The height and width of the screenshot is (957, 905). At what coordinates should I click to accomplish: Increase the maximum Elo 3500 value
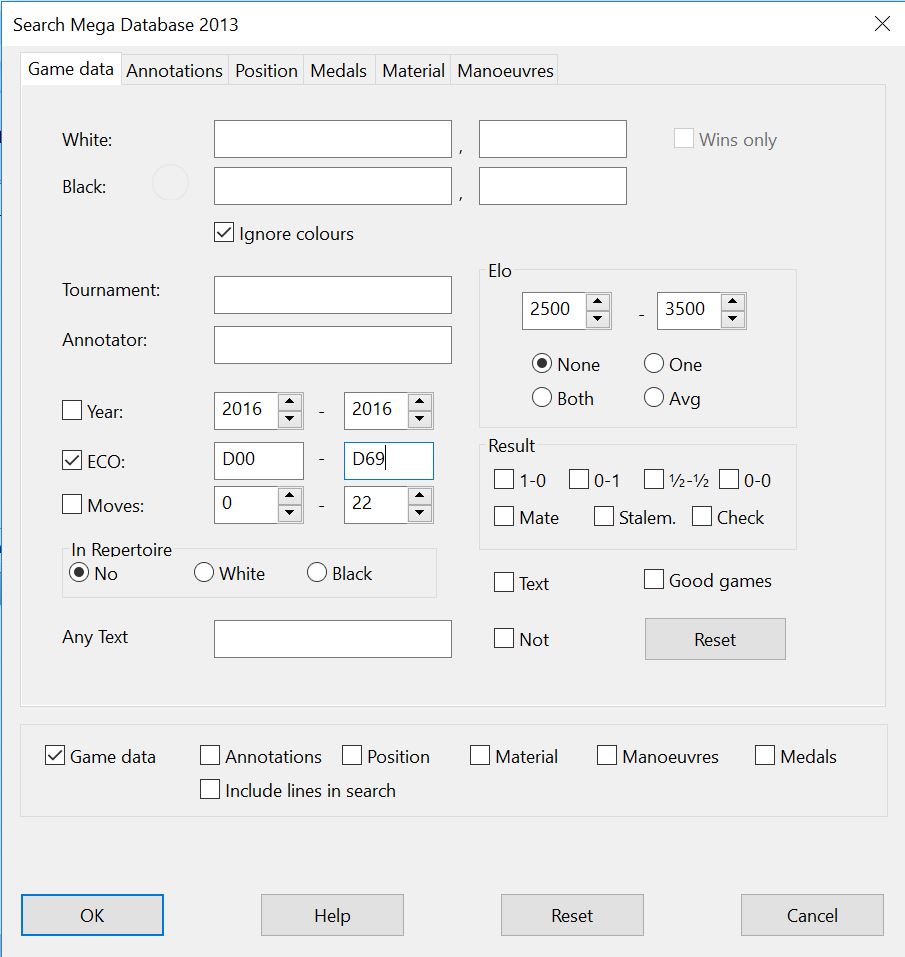733,302
